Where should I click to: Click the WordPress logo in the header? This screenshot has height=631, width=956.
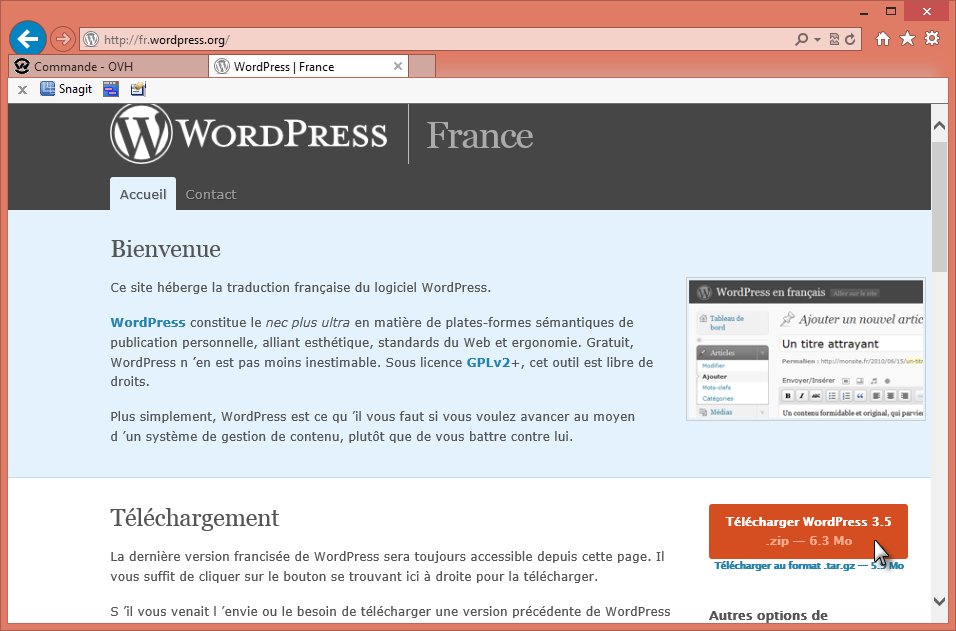[249, 134]
